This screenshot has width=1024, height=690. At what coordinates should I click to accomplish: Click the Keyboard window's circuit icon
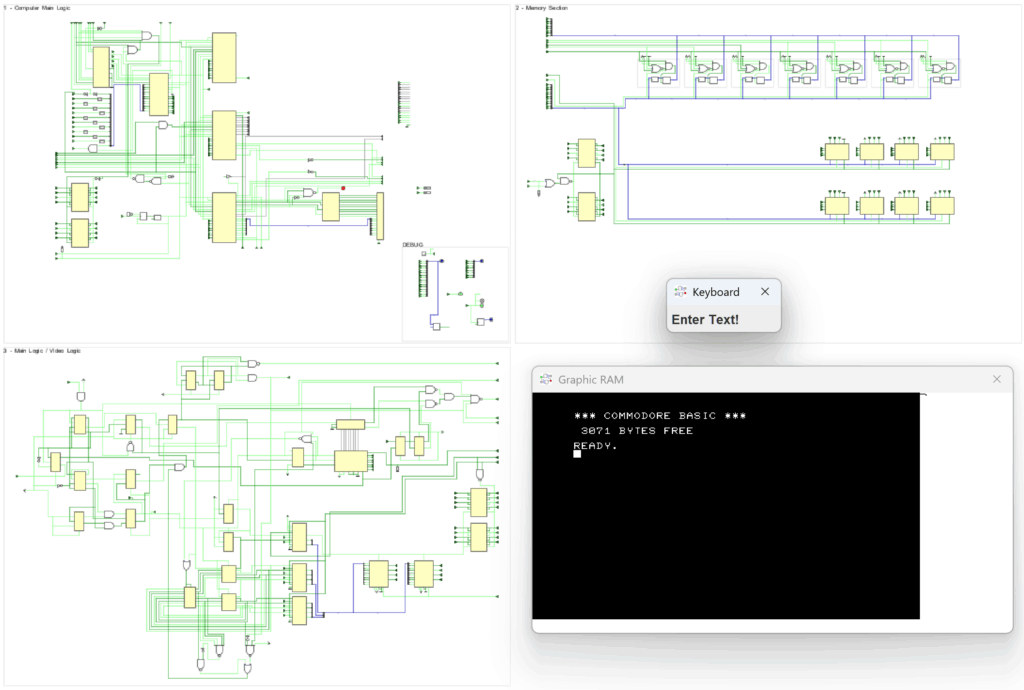[x=680, y=292]
